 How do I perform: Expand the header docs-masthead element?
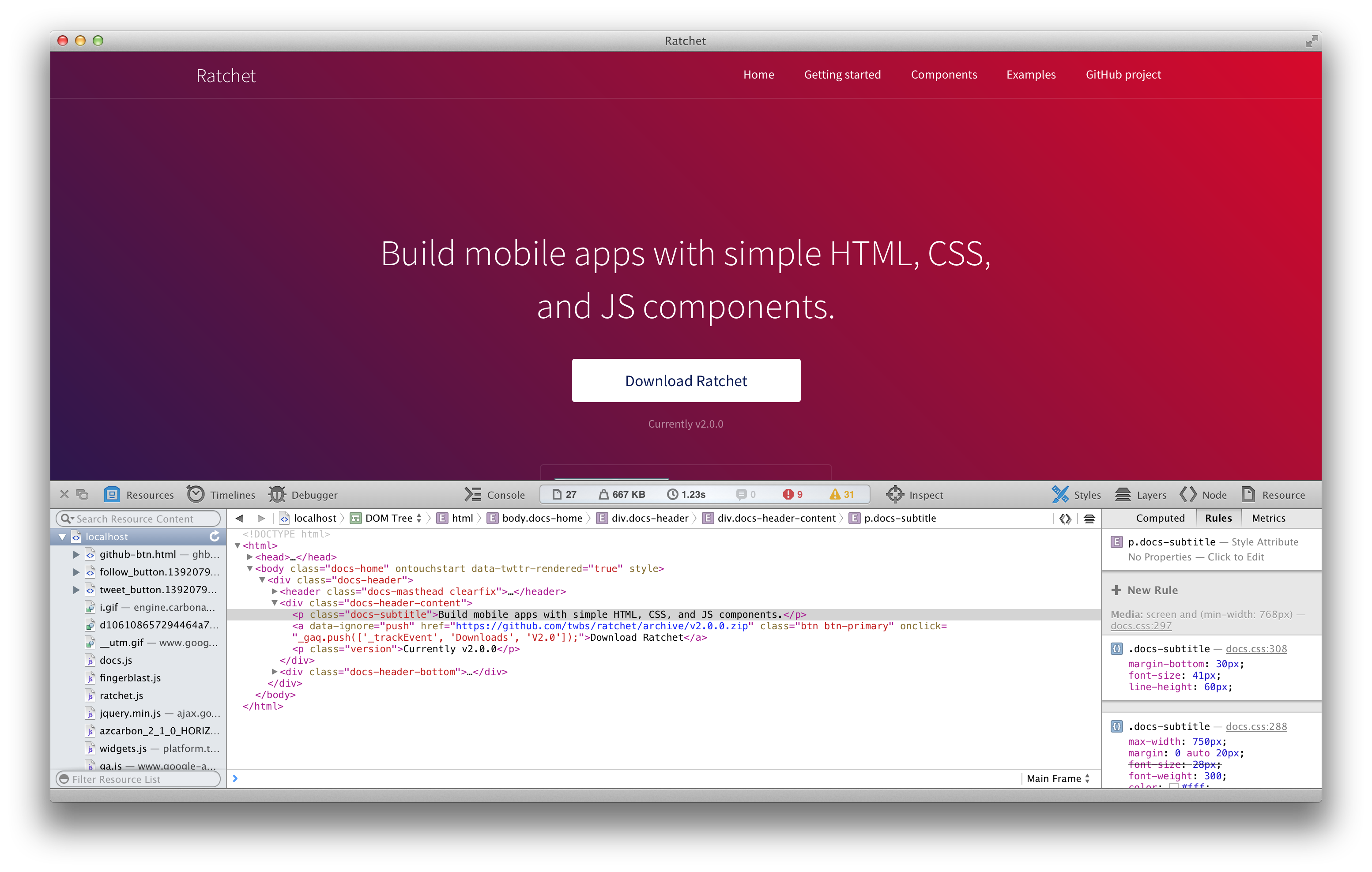[x=274, y=591]
